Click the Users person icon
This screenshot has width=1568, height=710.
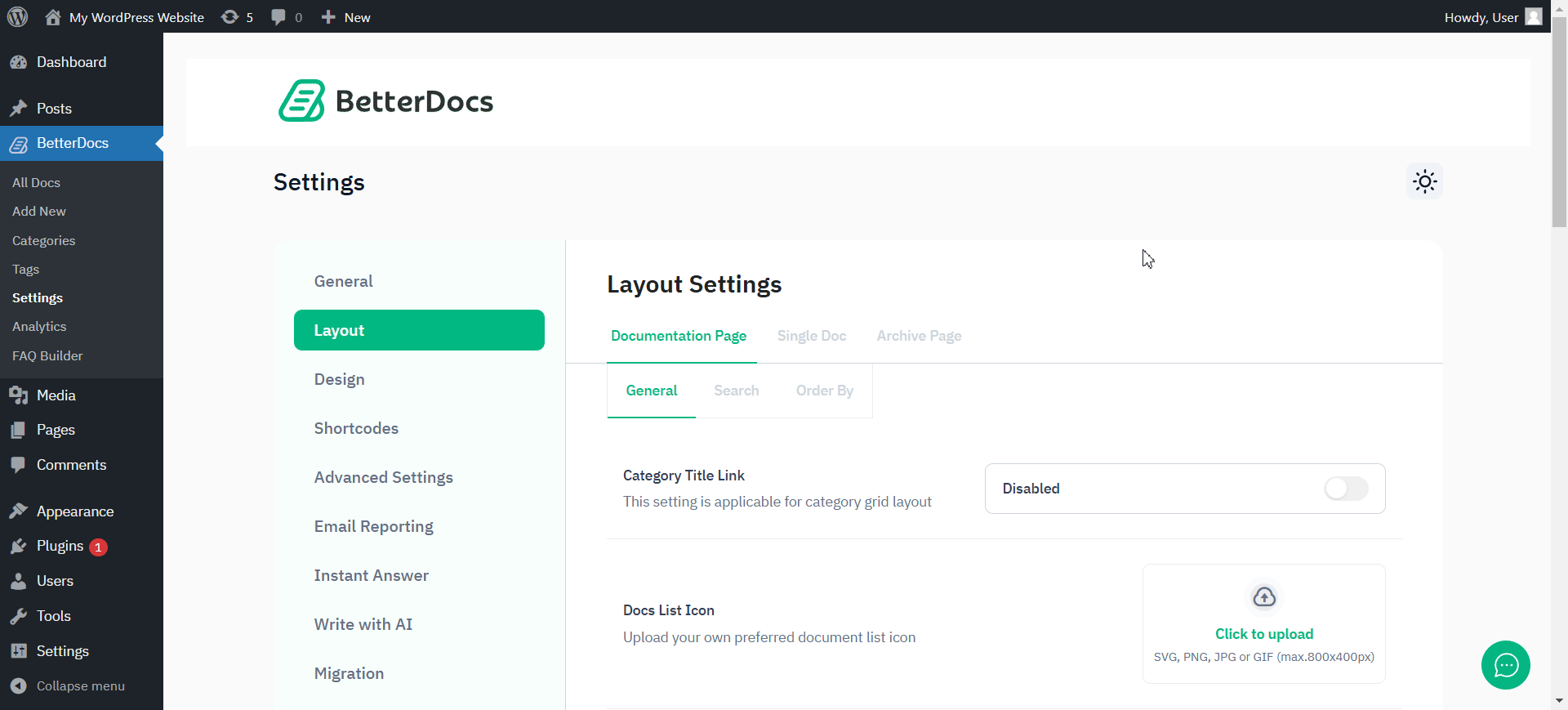pos(19,581)
